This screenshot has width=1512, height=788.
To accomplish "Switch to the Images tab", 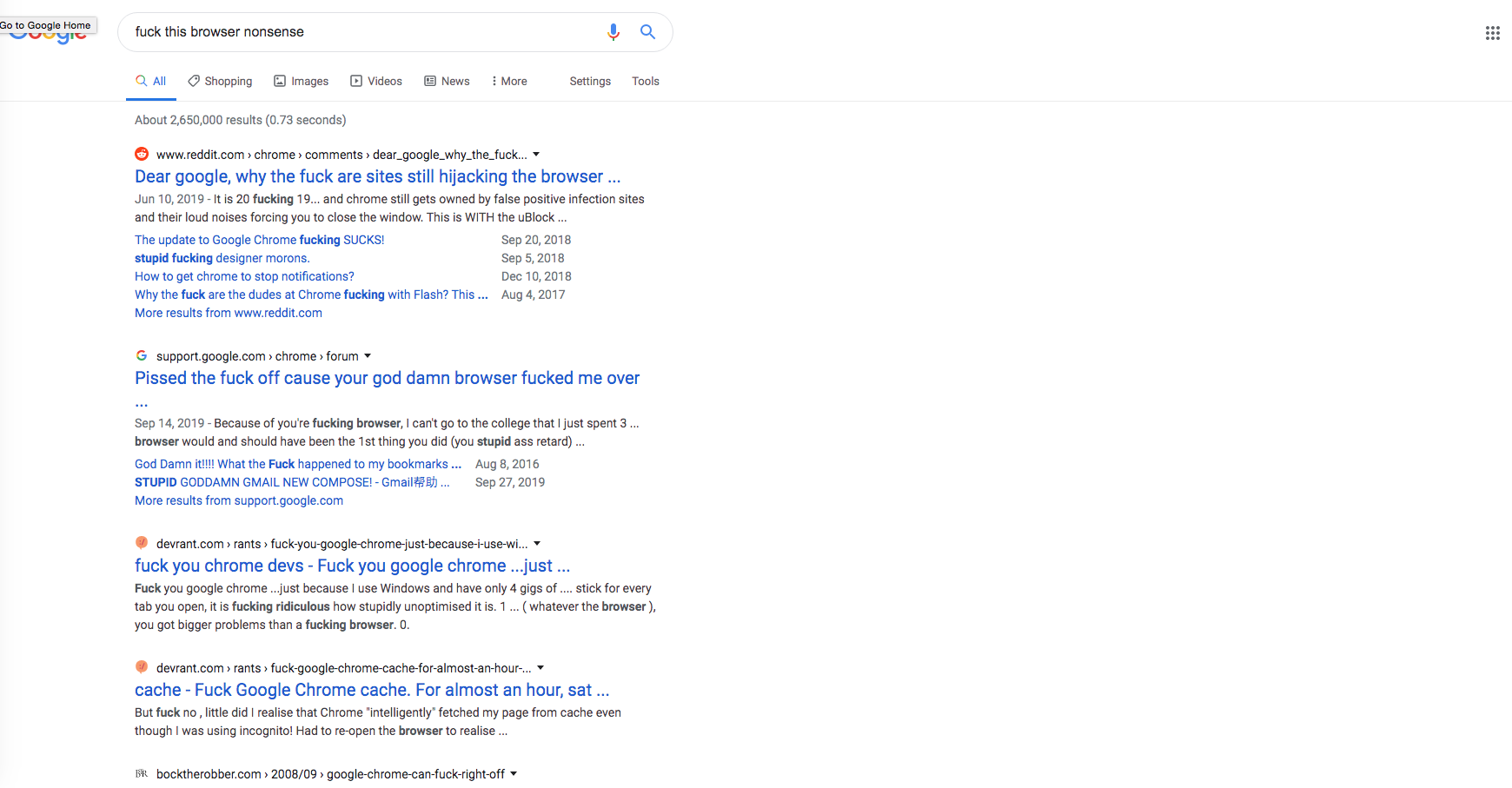I will pyautogui.click(x=302, y=81).
